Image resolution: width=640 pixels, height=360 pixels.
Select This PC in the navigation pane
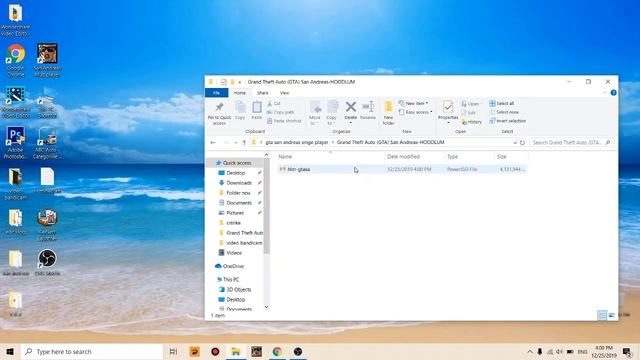tap(231, 280)
